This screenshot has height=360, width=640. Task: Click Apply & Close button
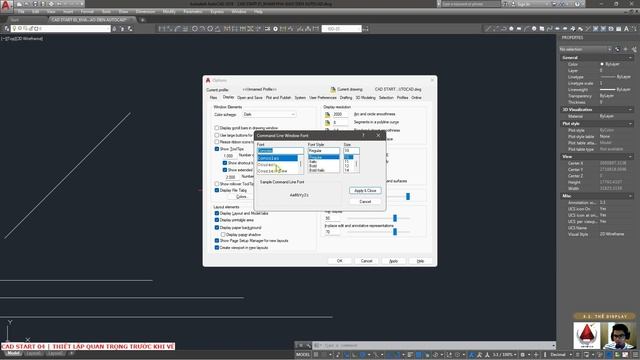[365, 191]
